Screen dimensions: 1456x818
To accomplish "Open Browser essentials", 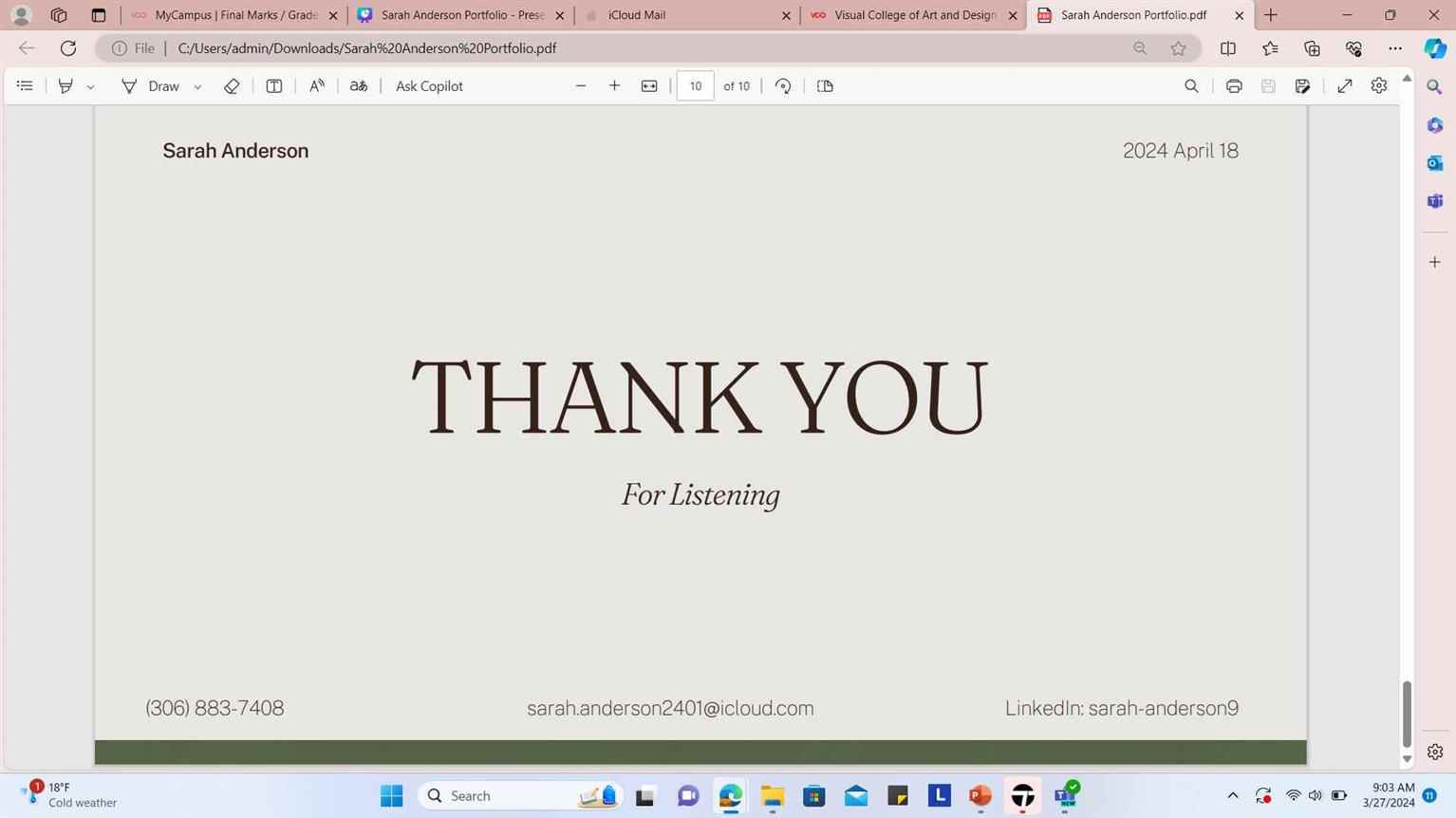I will click(x=1353, y=48).
